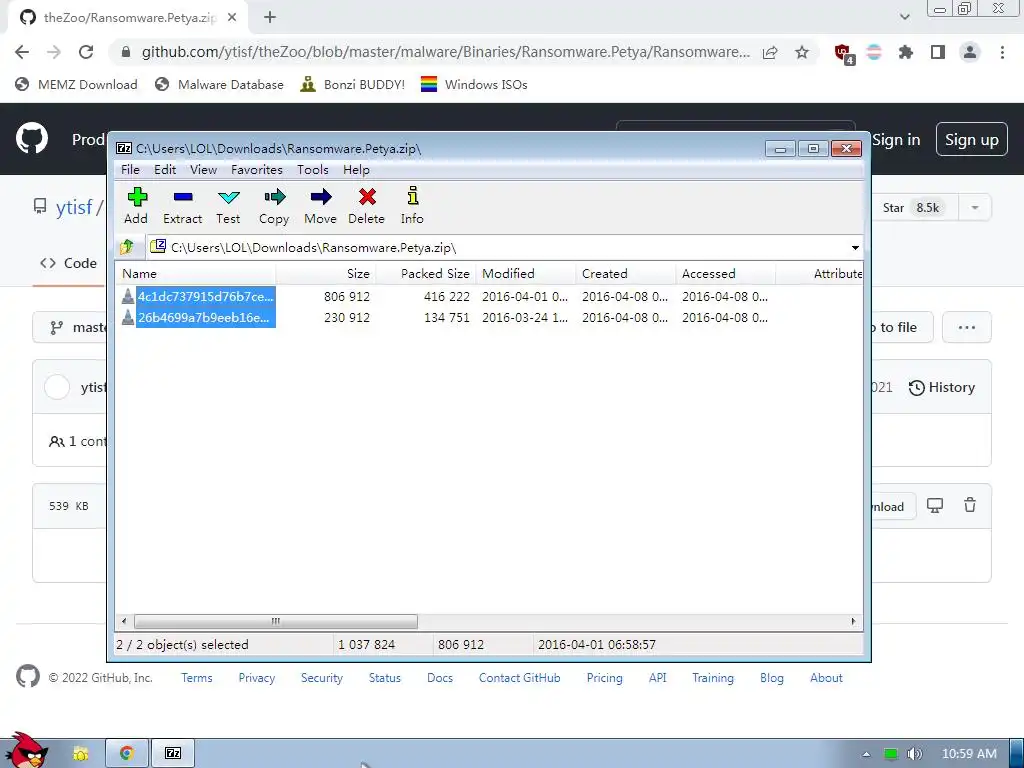This screenshot has width=1024, height=768.
Task: Open the Chrome profile avatar
Action: pyautogui.click(x=970, y=52)
